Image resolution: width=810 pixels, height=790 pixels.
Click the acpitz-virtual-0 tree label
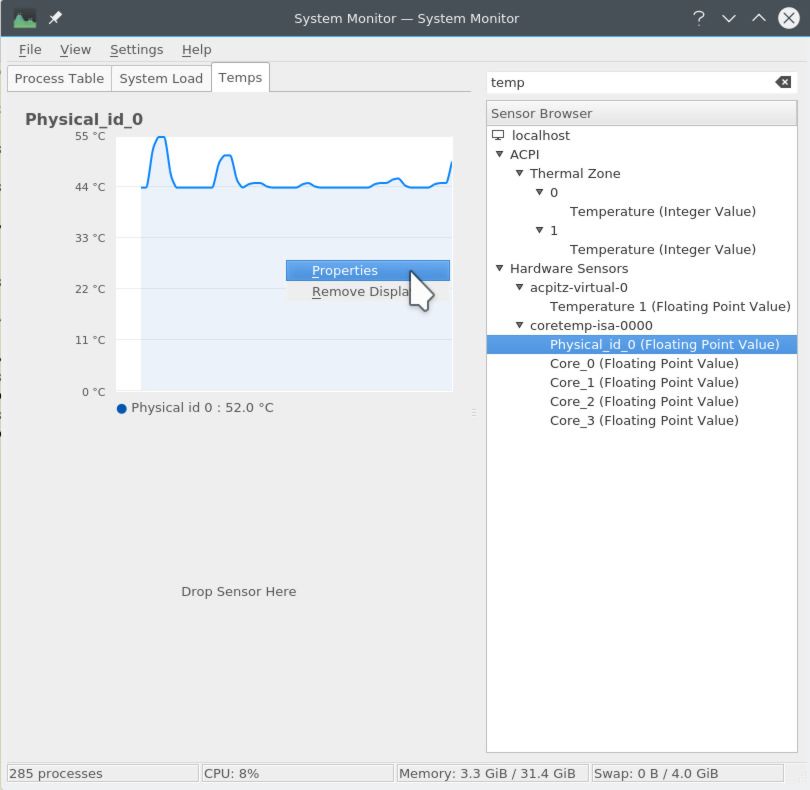pyautogui.click(x=579, y=288)
